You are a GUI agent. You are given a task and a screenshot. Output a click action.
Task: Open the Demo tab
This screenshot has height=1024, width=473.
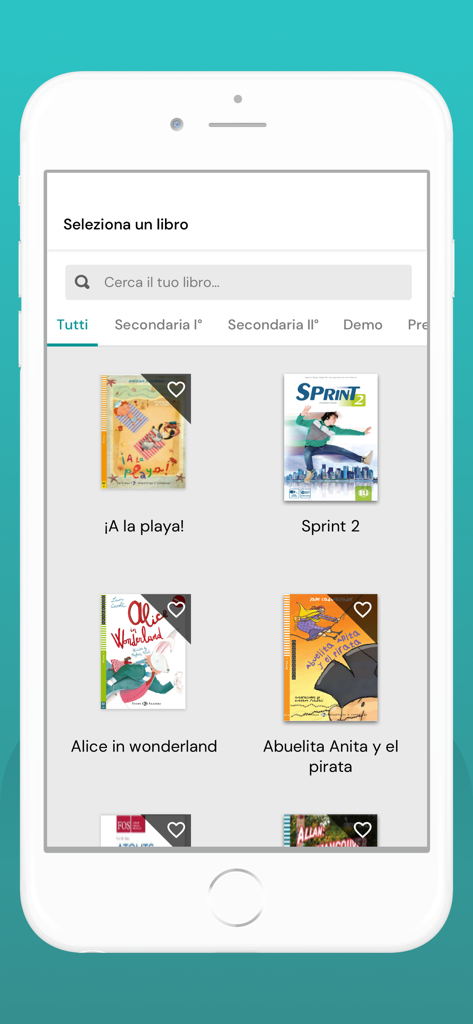363,325
